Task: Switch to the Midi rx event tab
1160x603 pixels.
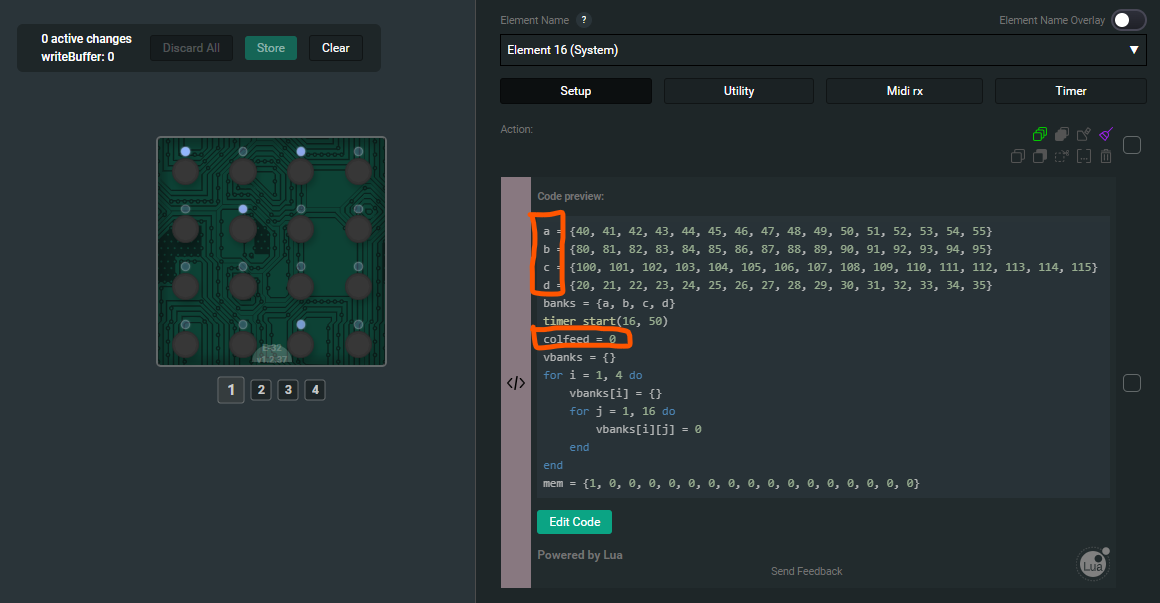Action: tap(904, 91)
